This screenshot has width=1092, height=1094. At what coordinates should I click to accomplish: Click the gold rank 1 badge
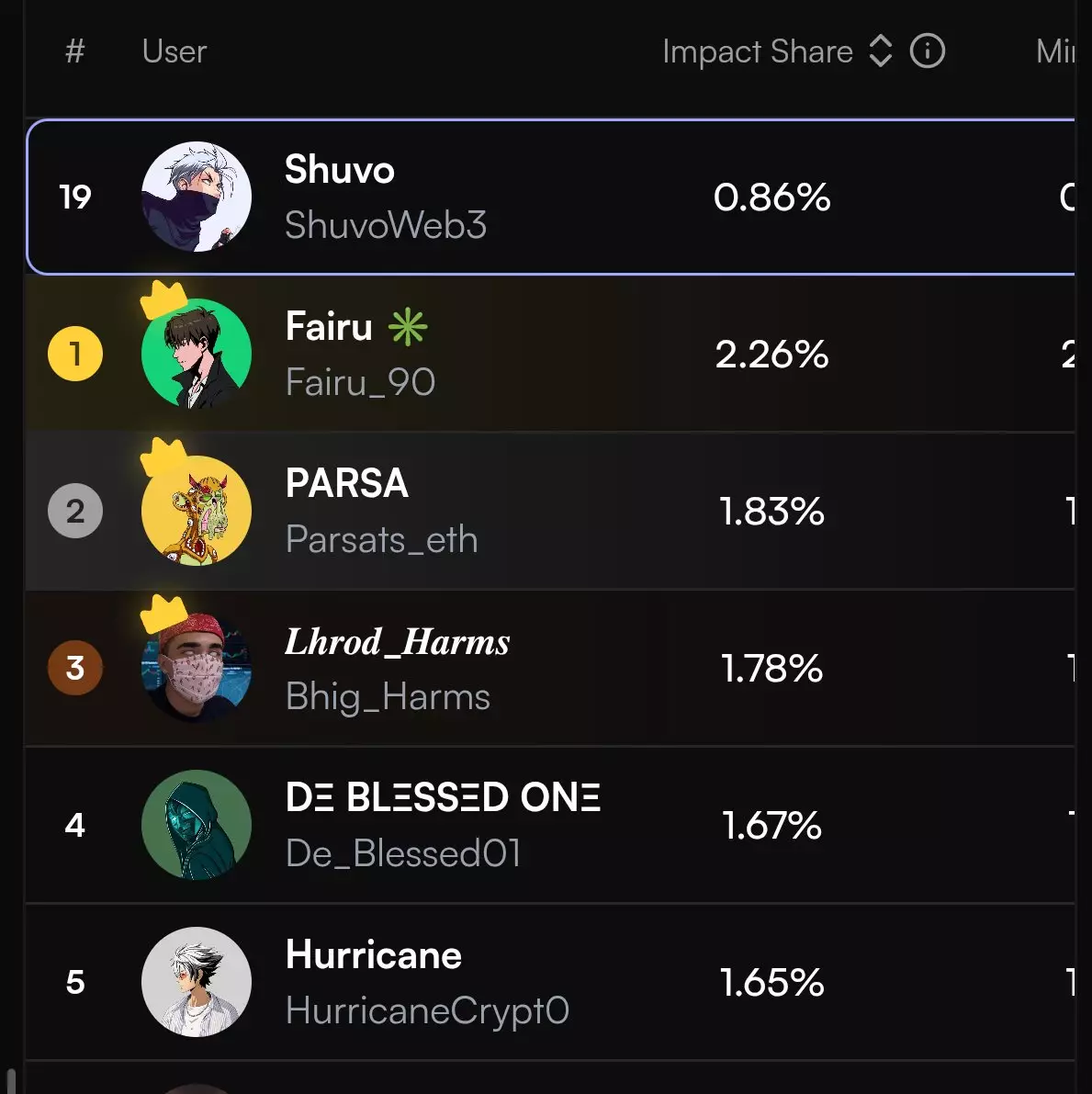tap(75, 354)
